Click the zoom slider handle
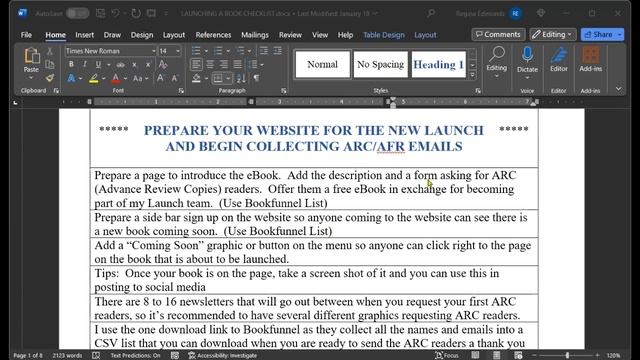This screenshot has width=640, height=360. [x=567, y=356]
